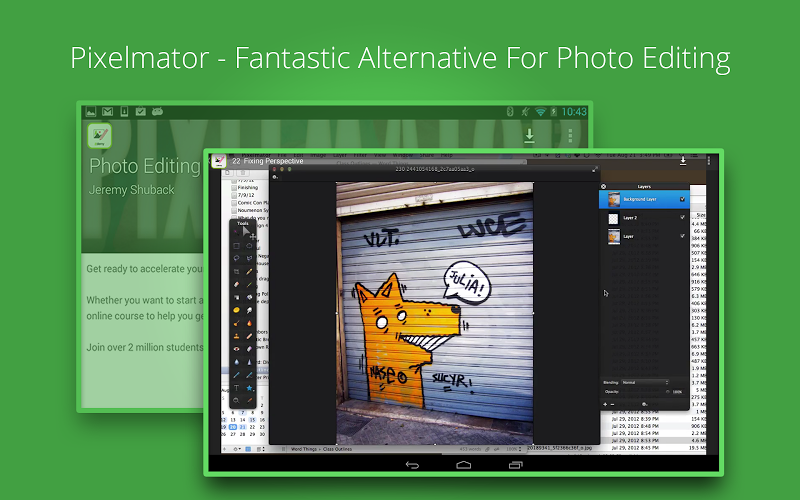Screen dimensions: 800x500
Task: Select the Clone Stamp tool
Action: click(x=236, y=336)
